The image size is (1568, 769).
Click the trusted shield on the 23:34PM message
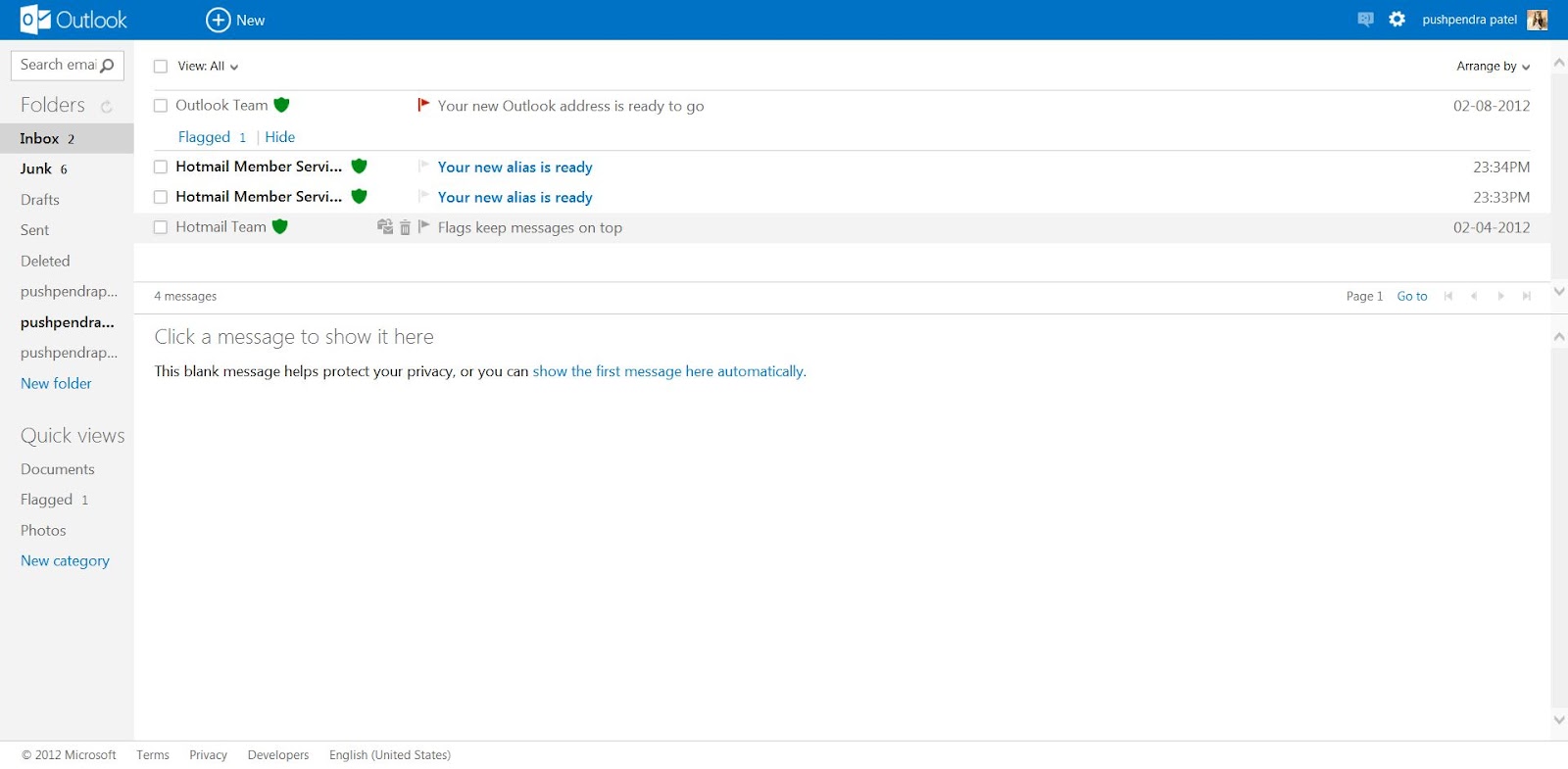[x=359, y=166]
